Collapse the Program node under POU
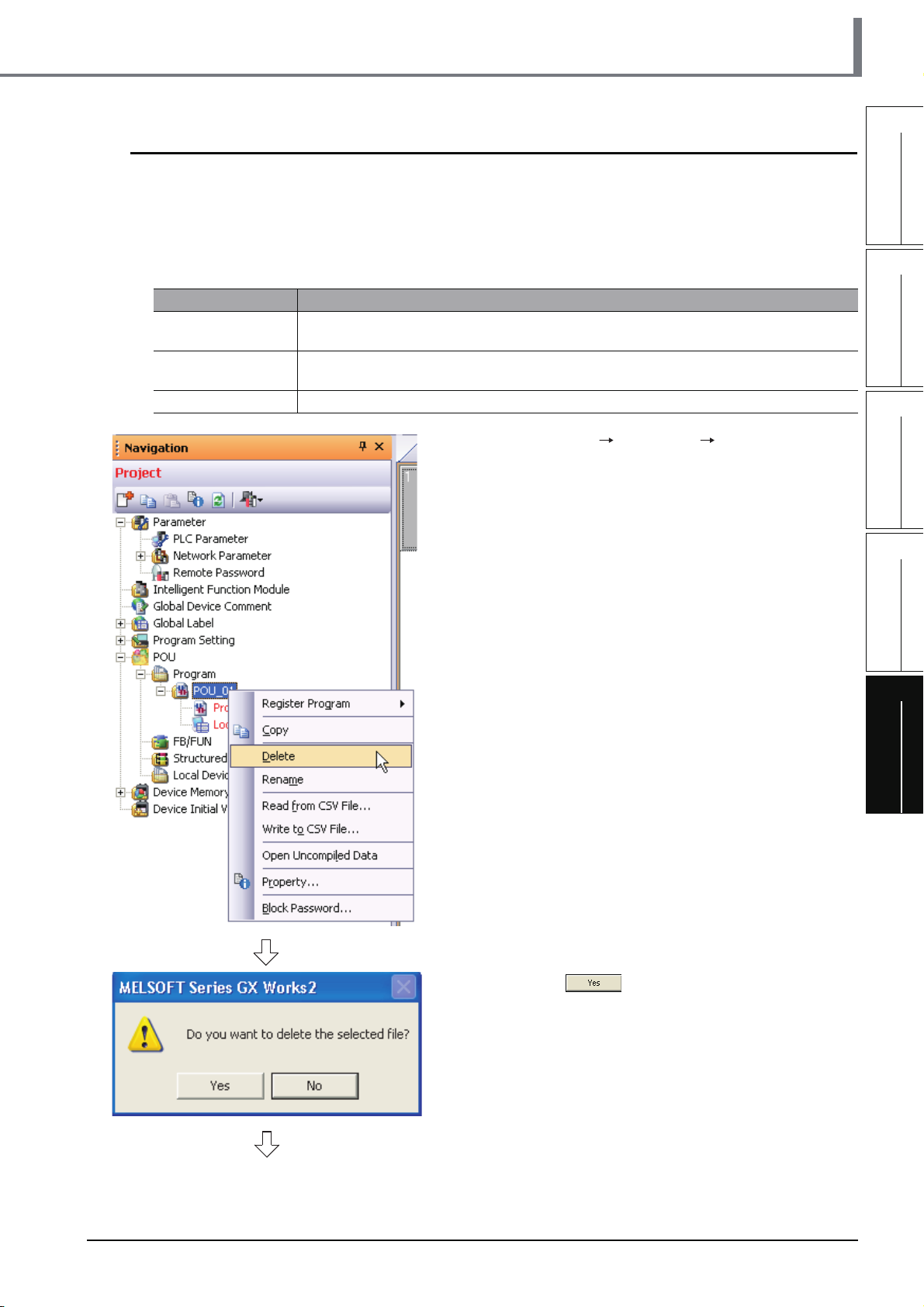 point(141,675)
